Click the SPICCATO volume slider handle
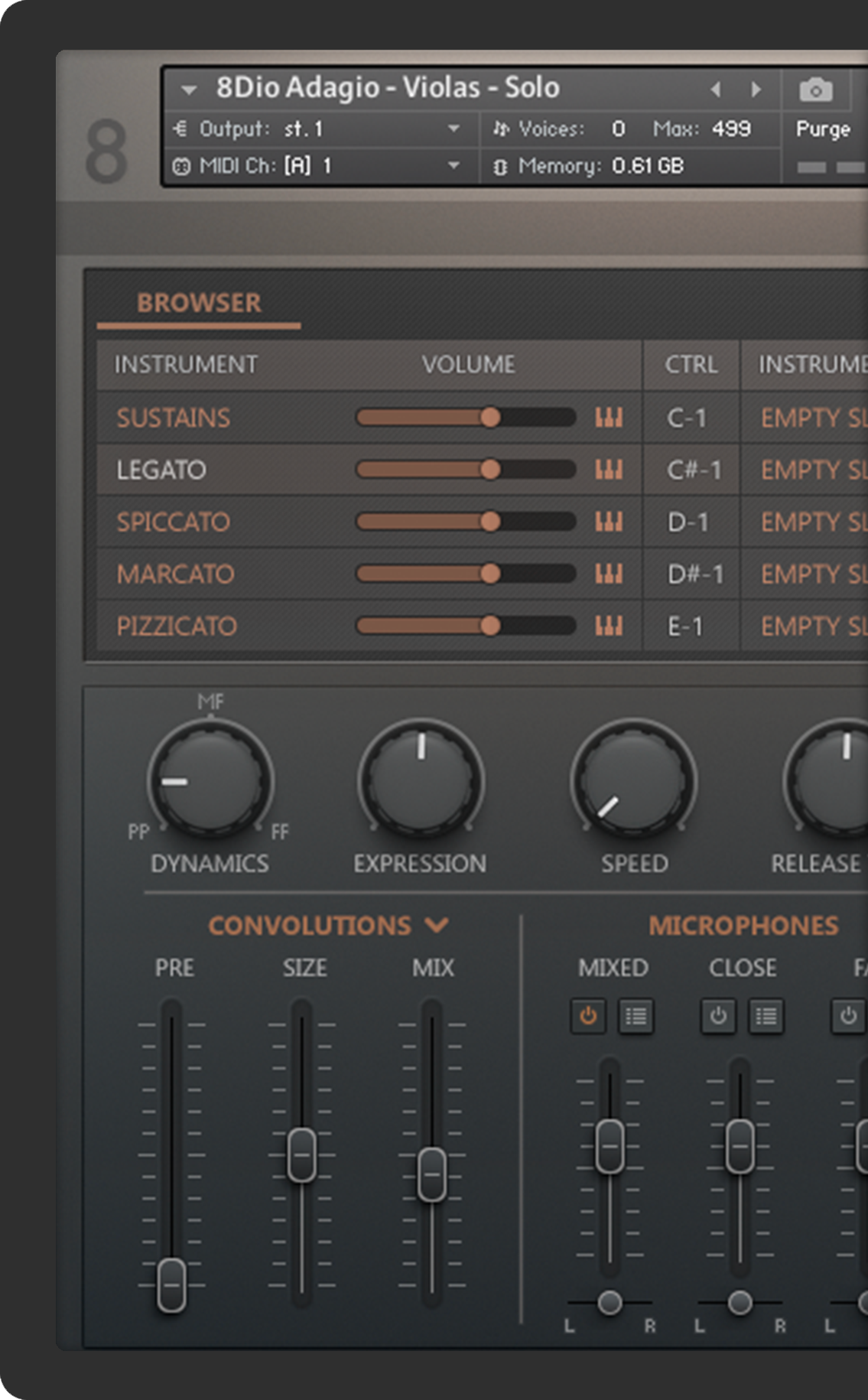Image resolution: width=868 pixels, height=1400 pixels. pos(490,521)
